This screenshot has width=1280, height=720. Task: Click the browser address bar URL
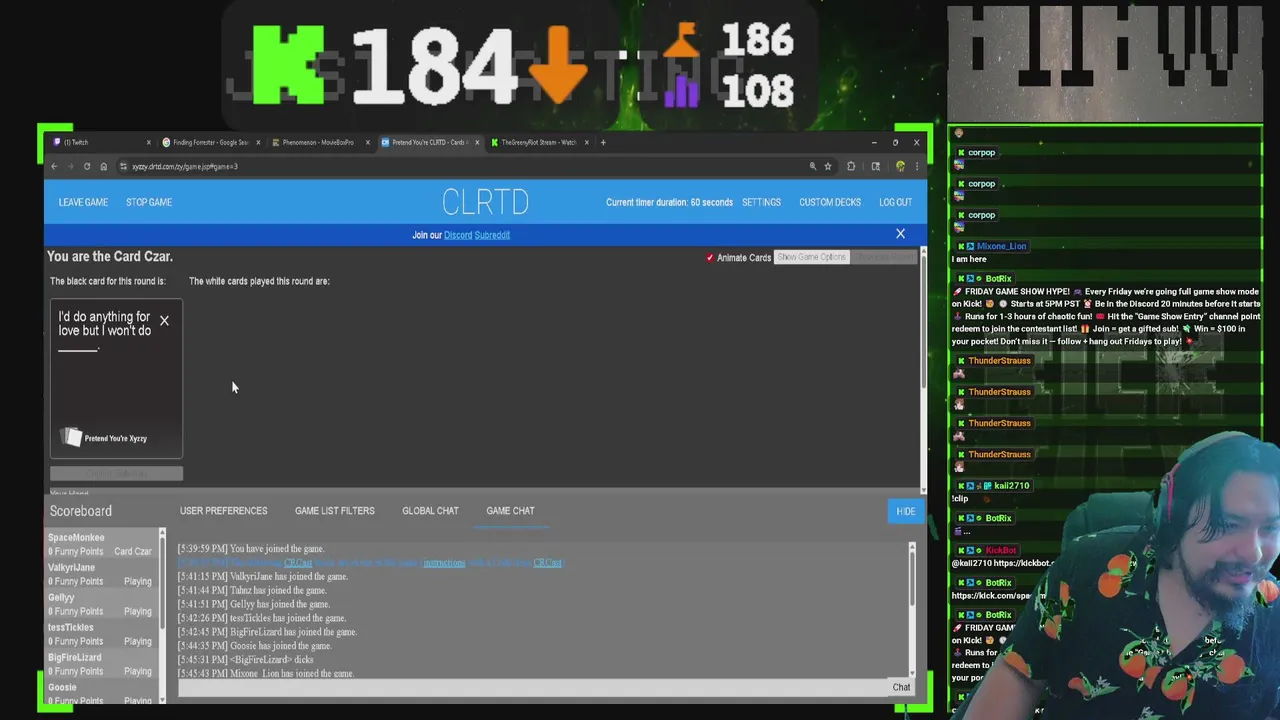click(185, 166)
